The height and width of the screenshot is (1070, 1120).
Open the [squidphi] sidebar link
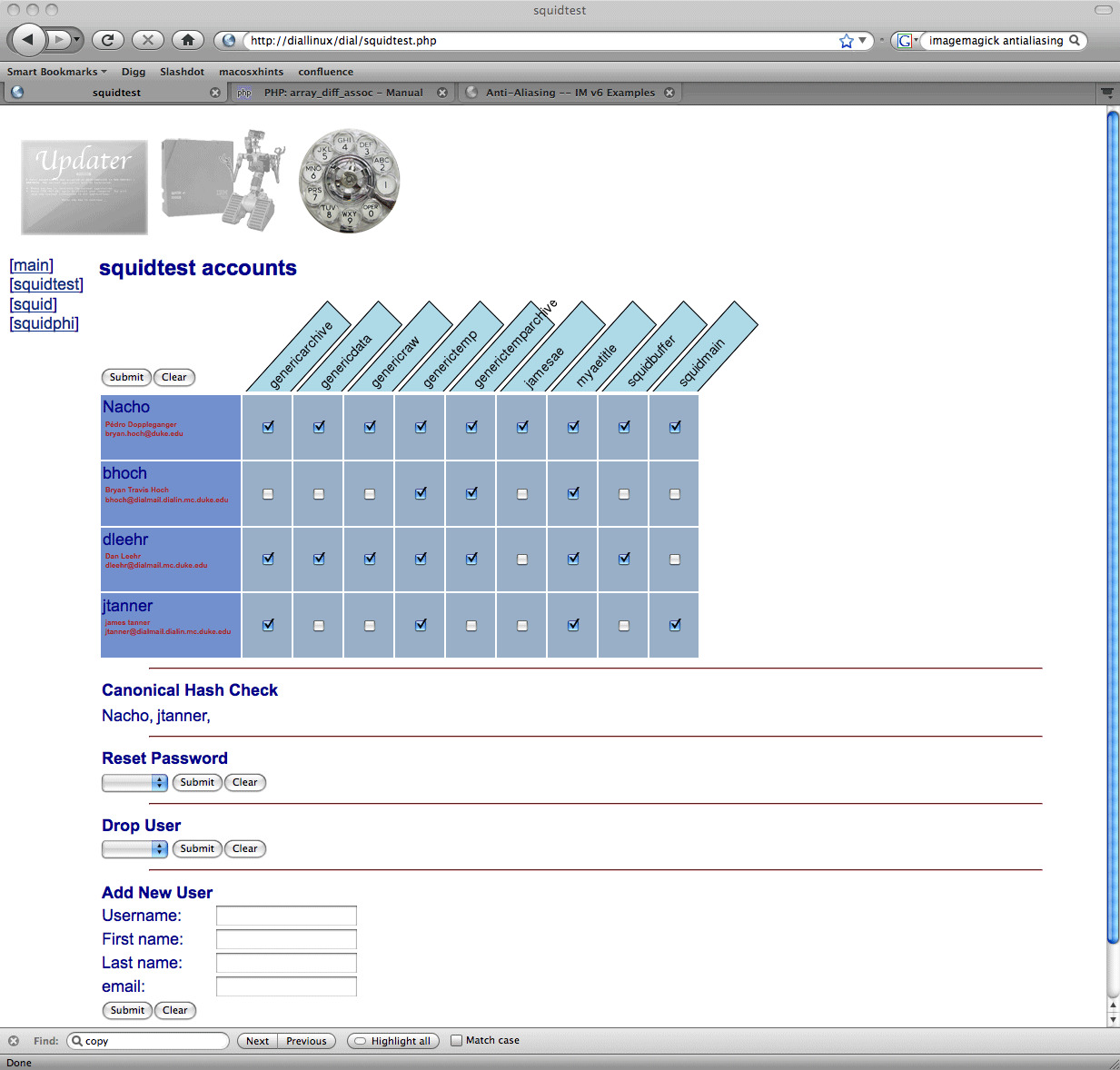[44, 323]
